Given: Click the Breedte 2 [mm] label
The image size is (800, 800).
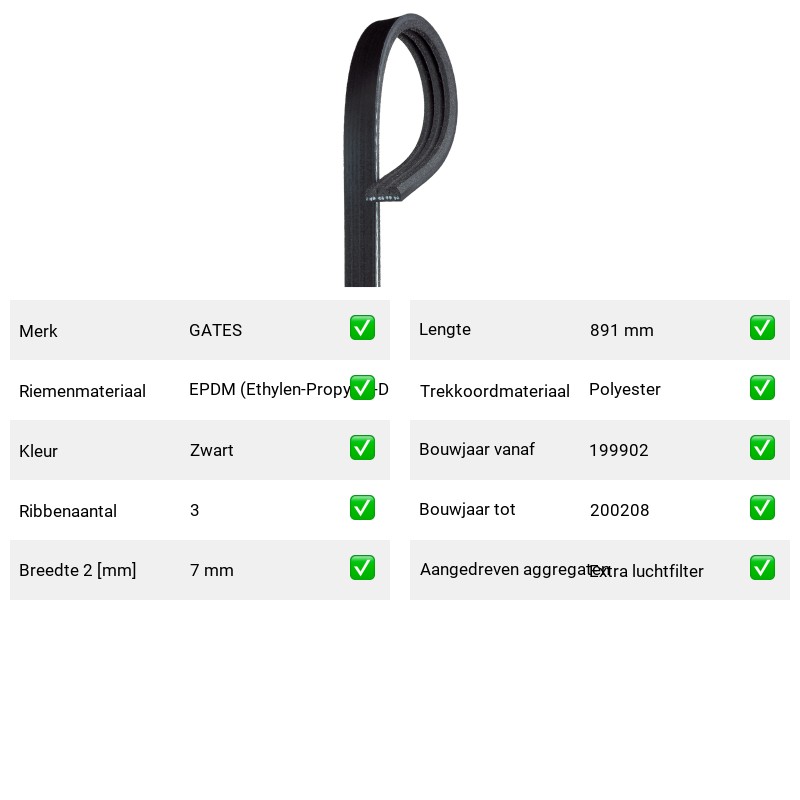Looking at the screenshot, I should click(x=78, y=570).
